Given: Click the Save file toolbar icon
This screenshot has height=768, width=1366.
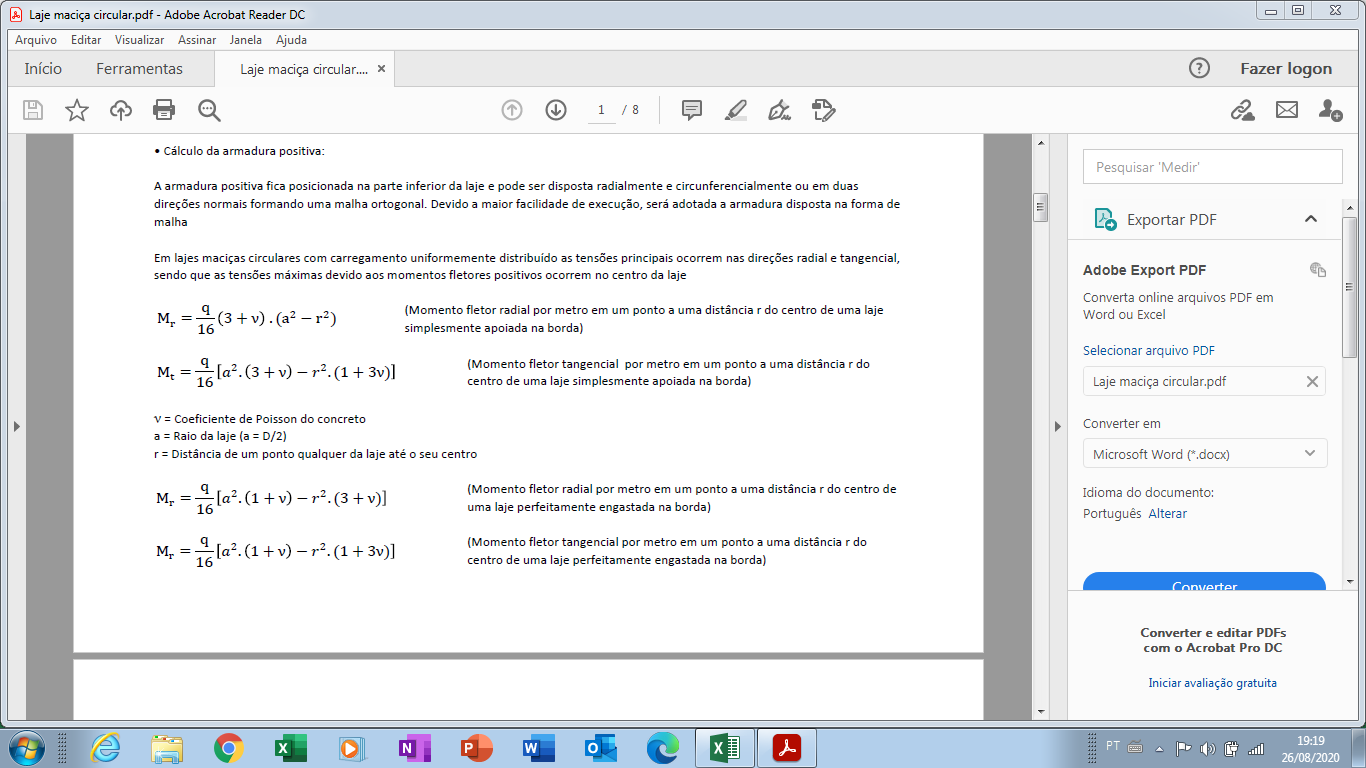Looking at the screenshot, I should [x=33, y=110].
